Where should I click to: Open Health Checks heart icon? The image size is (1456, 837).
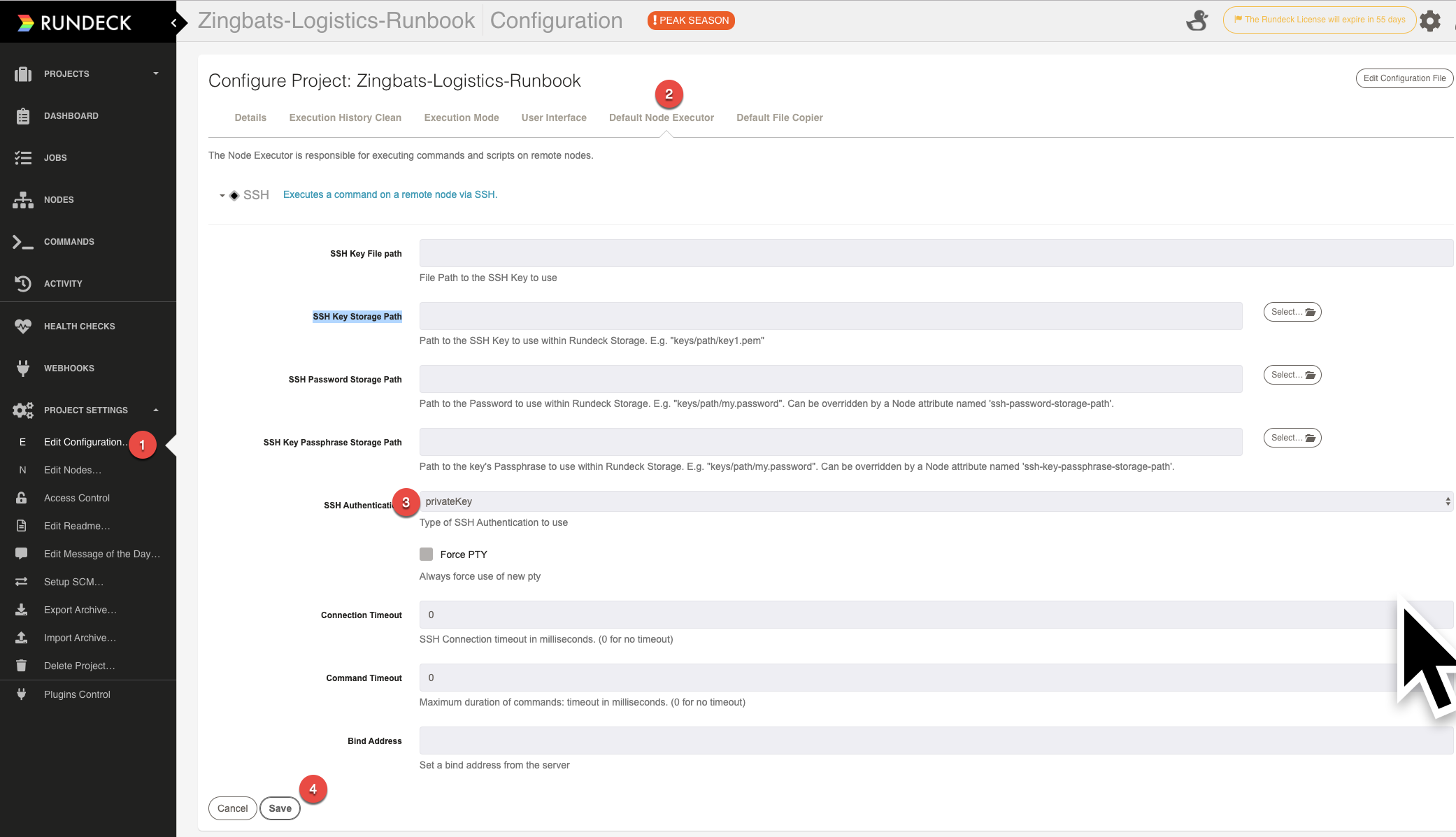[x=23, y=326]
